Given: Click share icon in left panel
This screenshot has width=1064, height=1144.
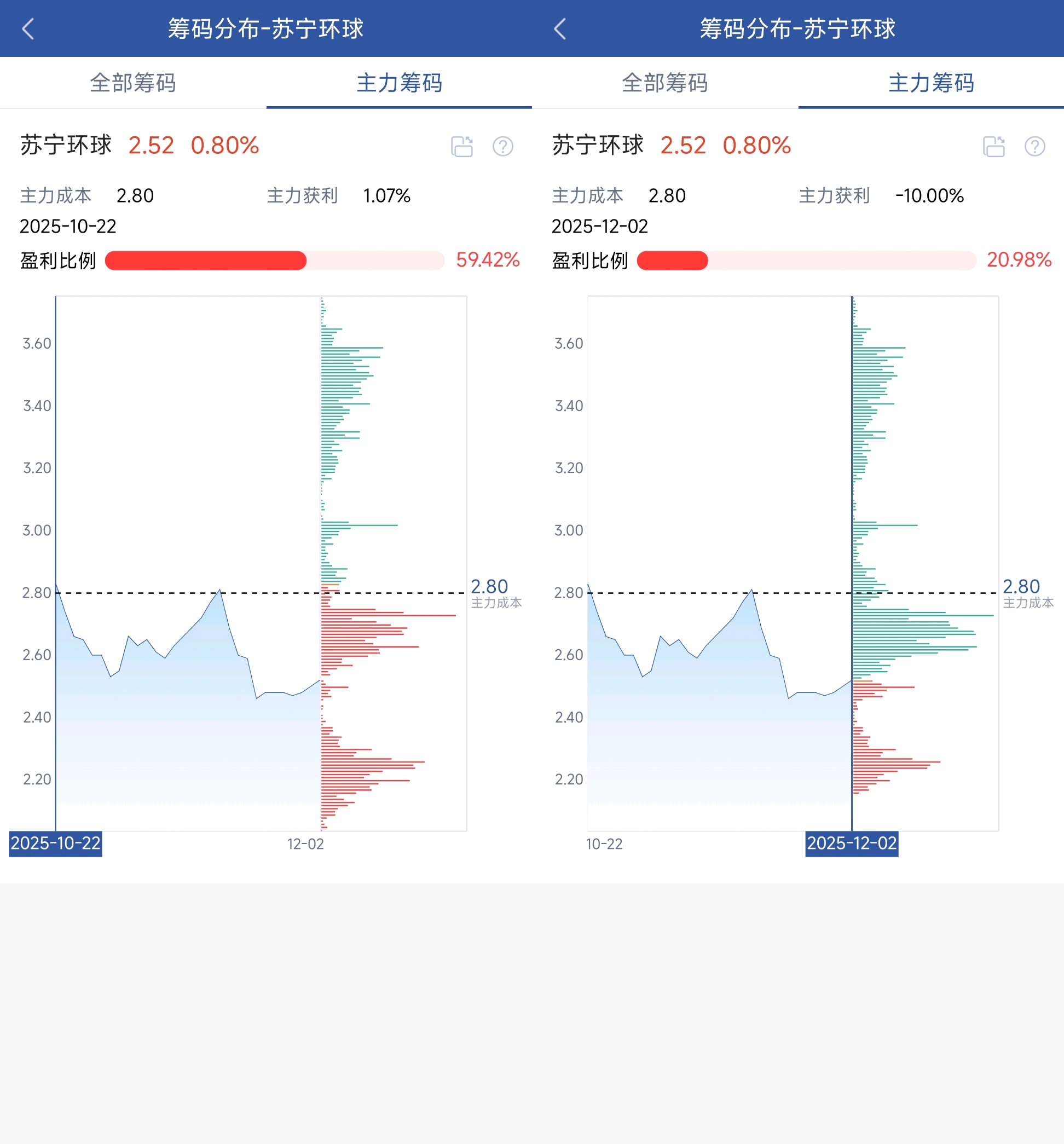Looking at the screenshot, I should (x=462, y=146).
